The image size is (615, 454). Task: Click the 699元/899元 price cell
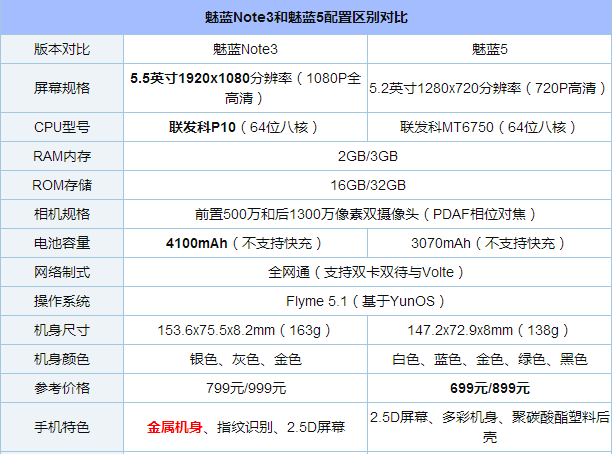(489, 388)
